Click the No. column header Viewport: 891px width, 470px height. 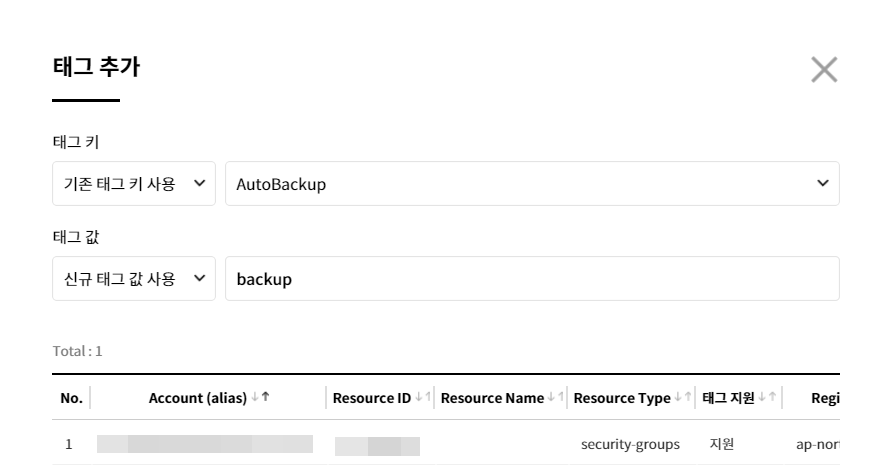tap(71, 398)
